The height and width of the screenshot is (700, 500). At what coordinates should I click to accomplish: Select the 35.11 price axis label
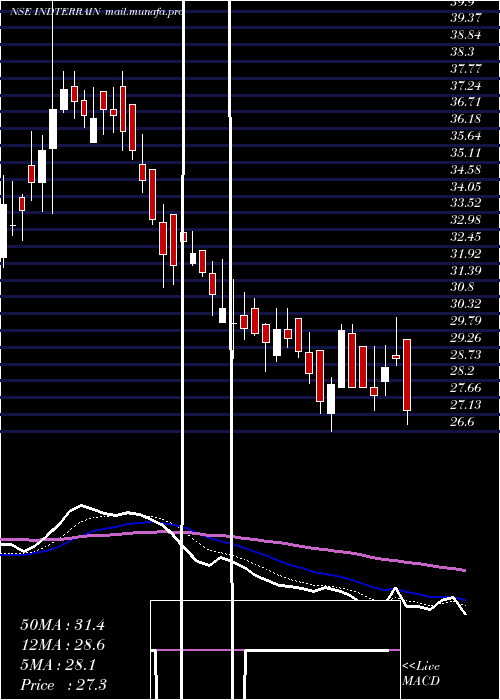pyautogui.click(x=467, y=153)
